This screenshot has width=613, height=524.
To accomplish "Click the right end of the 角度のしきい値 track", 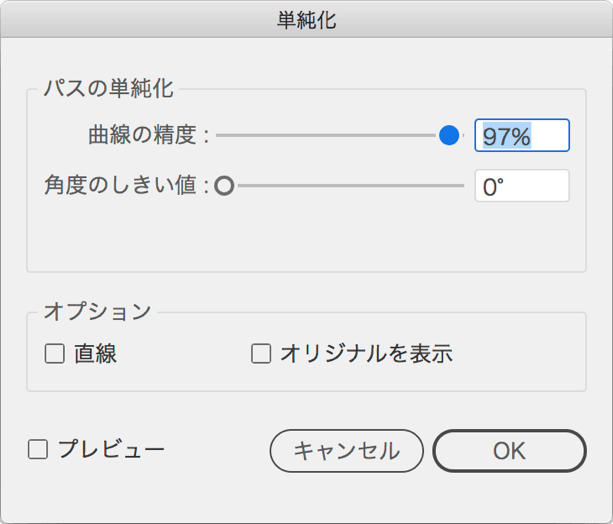I will tap(461, 186).
